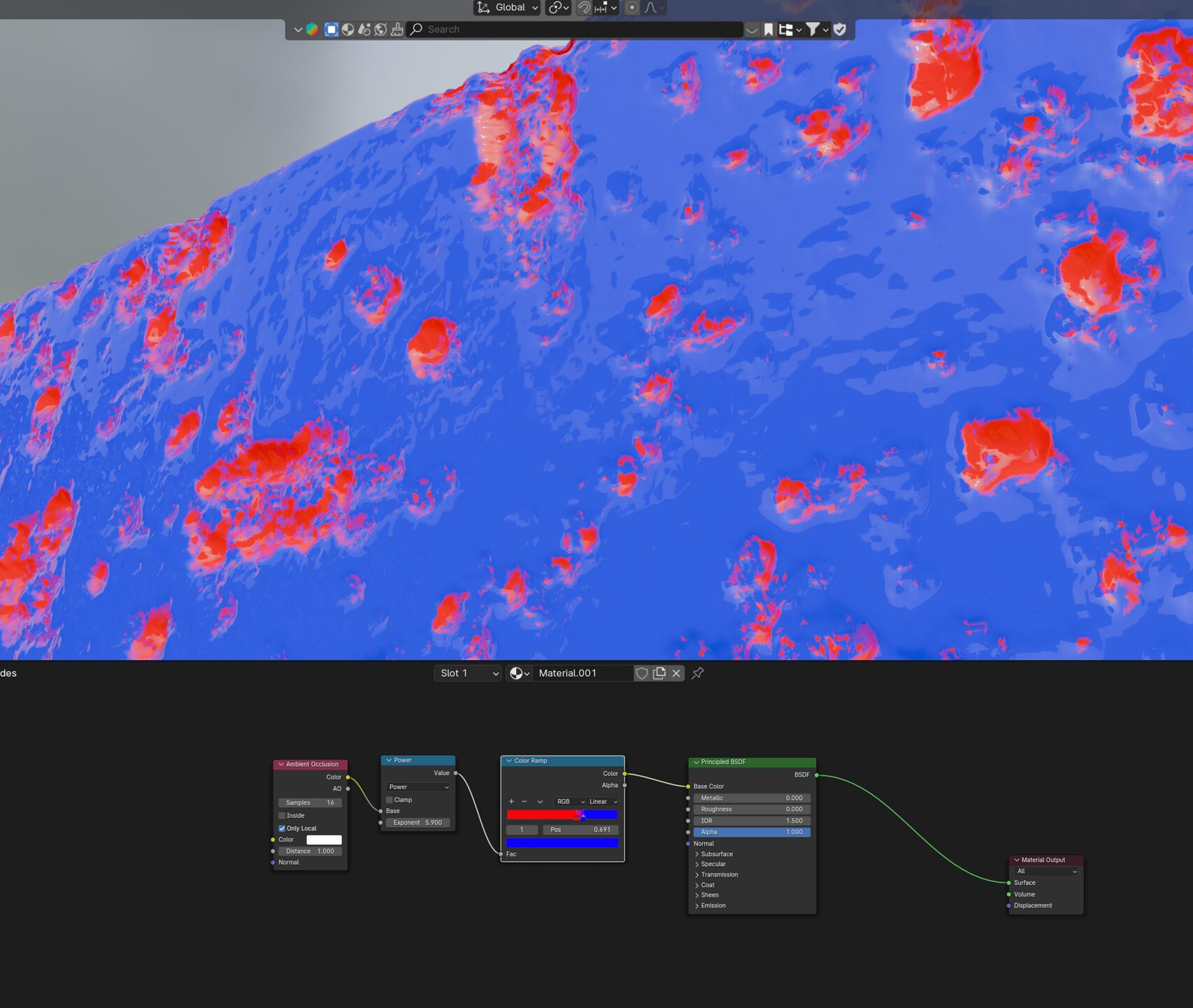Add a color stop with the plus button
Viewport: 1193px width, 1008px height.
tap(511, 802)
